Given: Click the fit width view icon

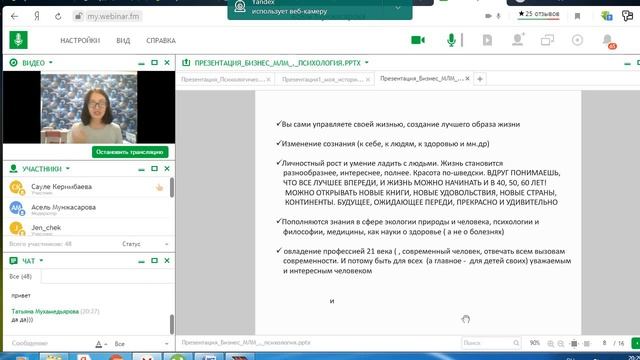Looking at the screenshot, I should coord(587,343).
